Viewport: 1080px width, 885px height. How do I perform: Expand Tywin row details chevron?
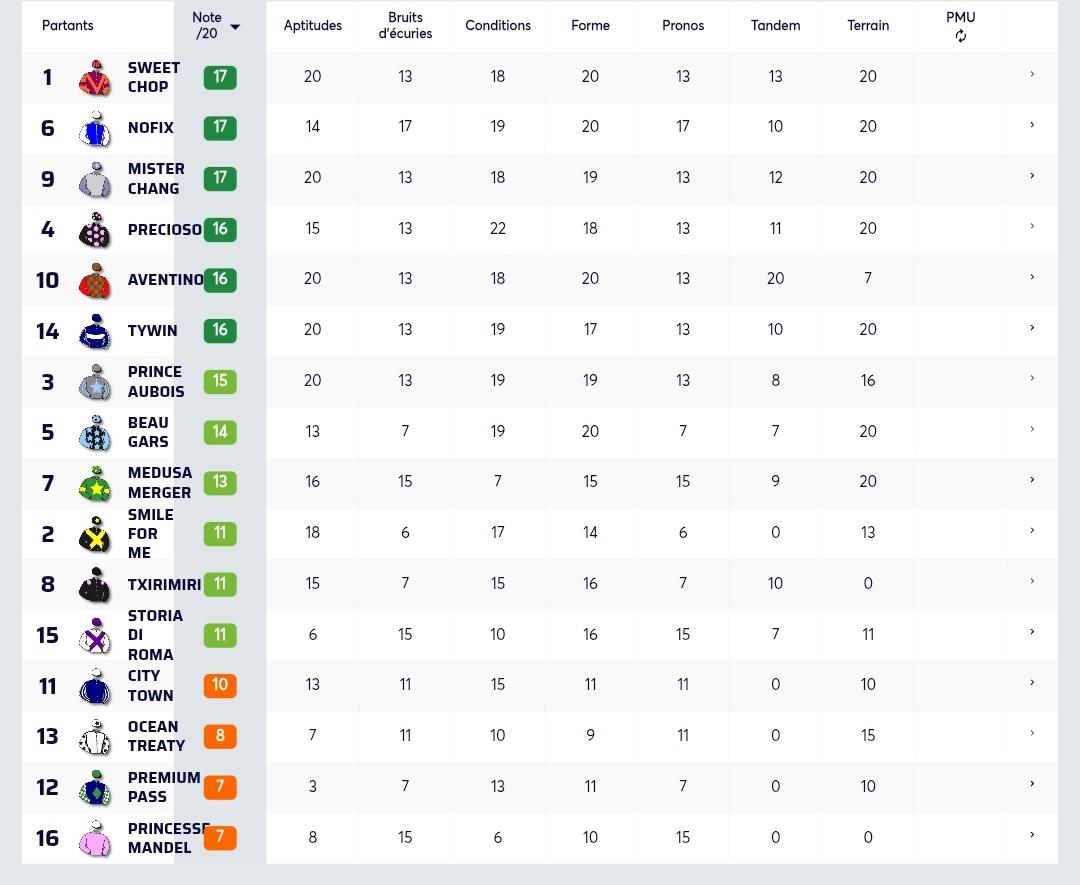click(1032, 328)
